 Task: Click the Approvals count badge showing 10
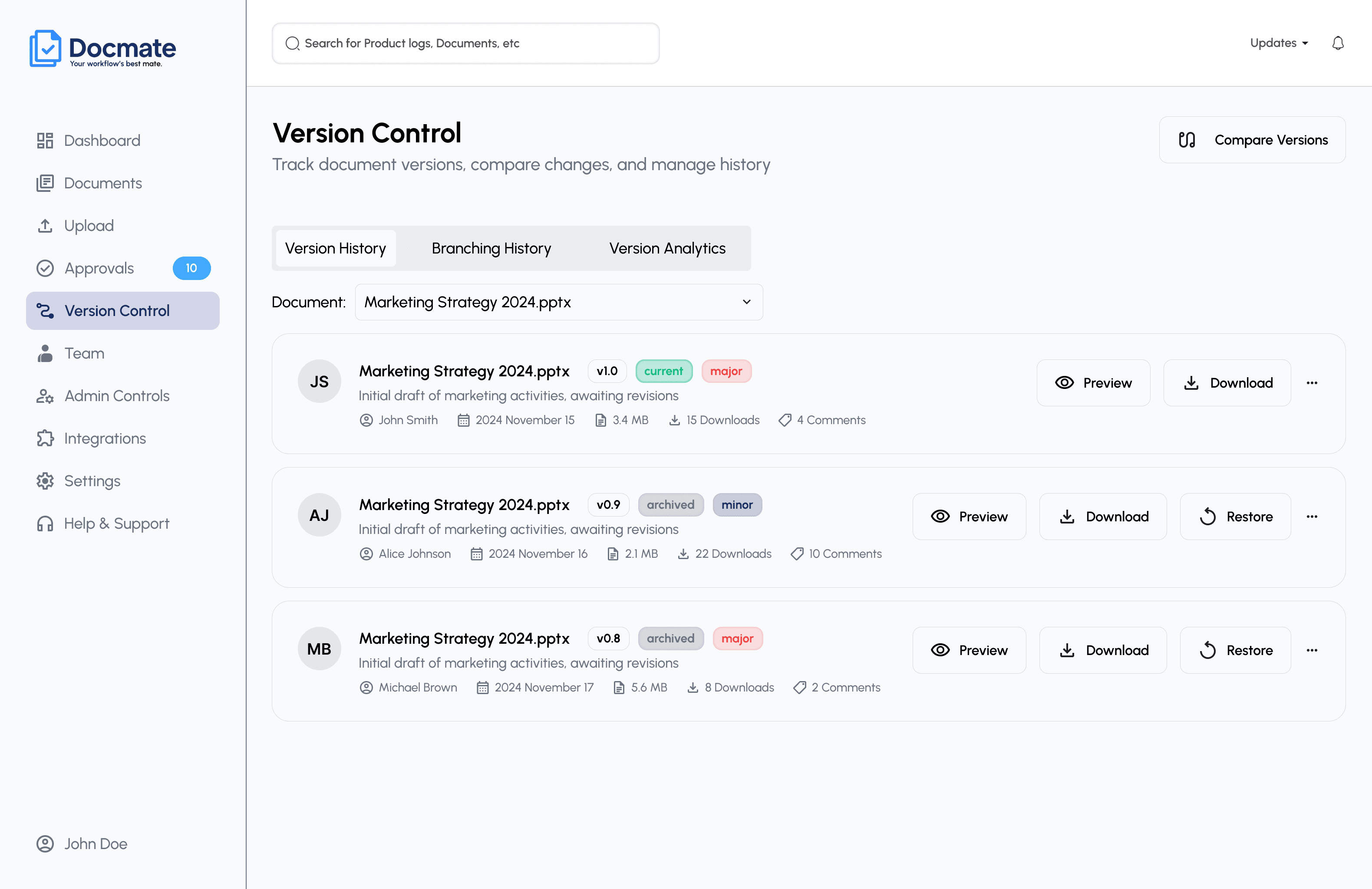pos(191,268)
